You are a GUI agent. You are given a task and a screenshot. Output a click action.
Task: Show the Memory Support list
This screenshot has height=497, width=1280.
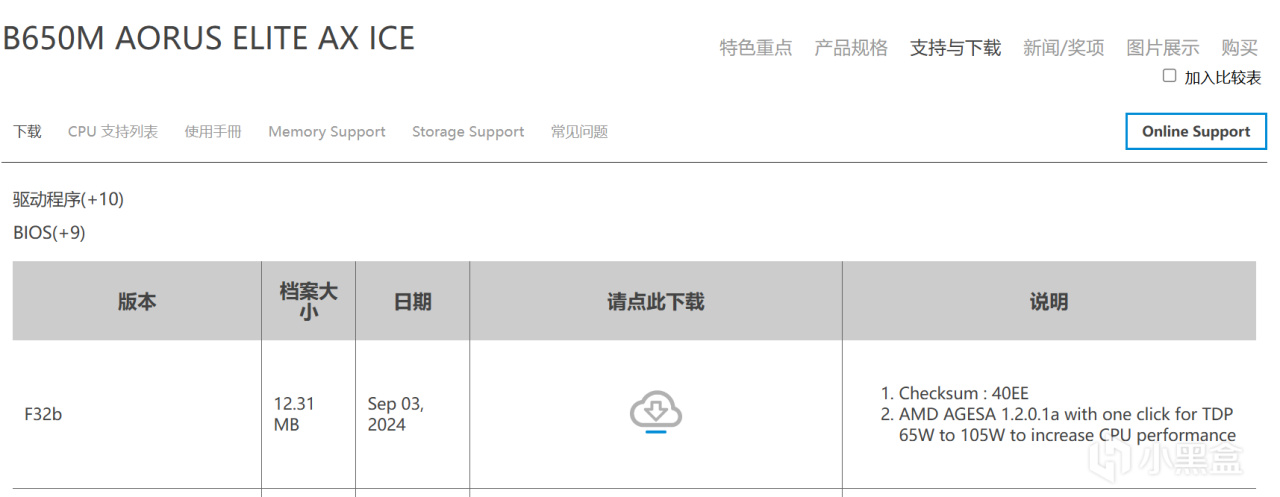(x=326, y=131)
